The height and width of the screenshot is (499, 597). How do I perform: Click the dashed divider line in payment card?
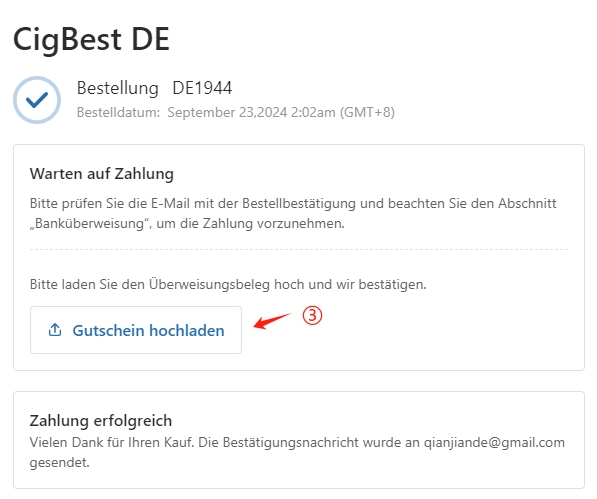point(299,250)
